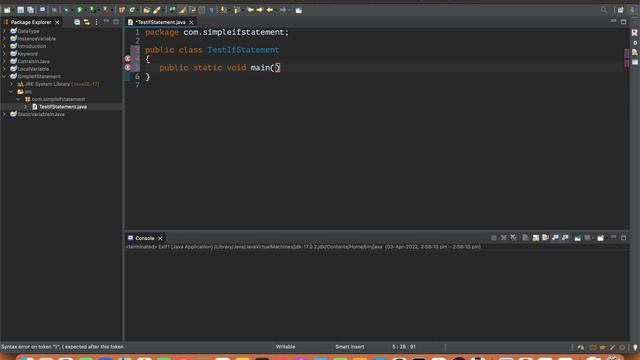Click the Next Annotation toolbar icon
Viewport: 640px width, 360px height.
coord(223,10)
